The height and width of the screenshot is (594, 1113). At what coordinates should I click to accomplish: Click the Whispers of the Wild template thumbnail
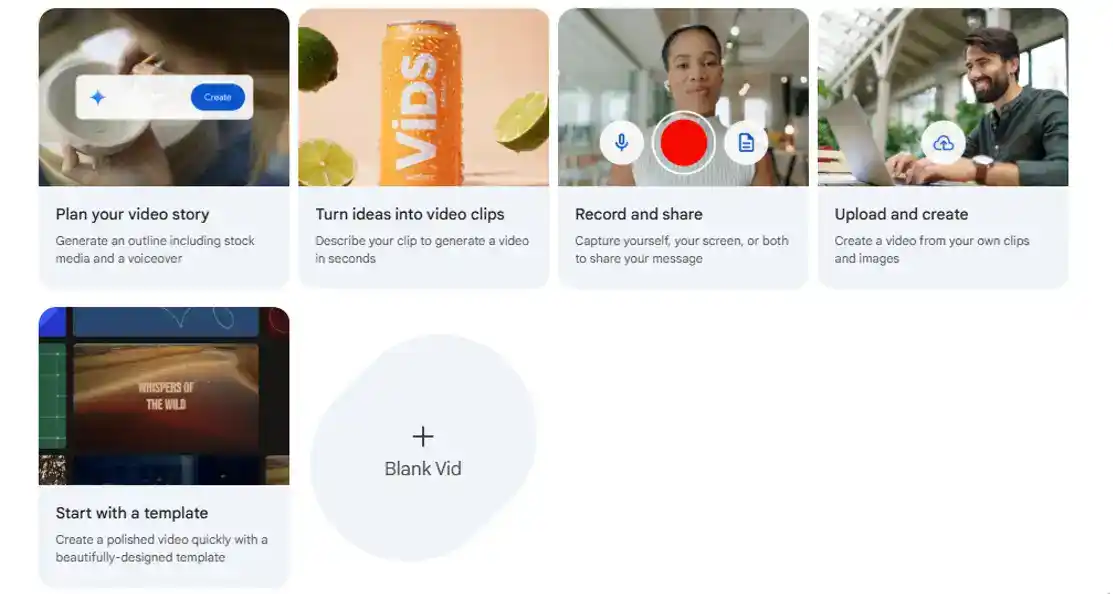pos(164,396)
